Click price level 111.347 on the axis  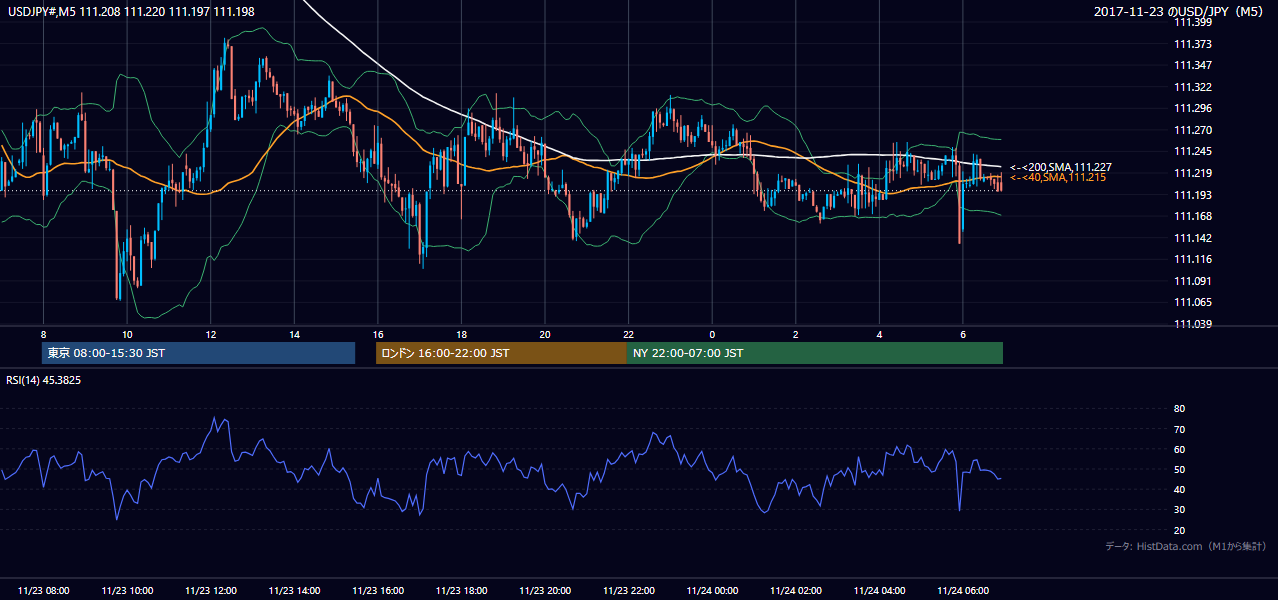tap(1193, 66)
